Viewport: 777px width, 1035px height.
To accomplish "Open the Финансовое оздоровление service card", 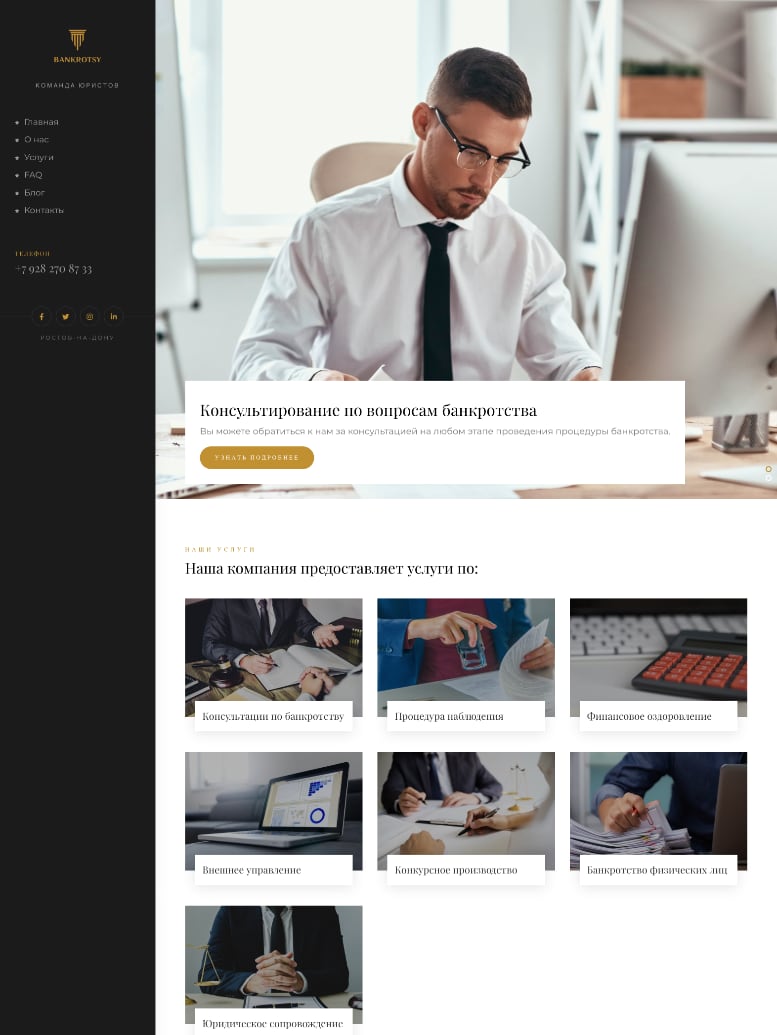I will click(x=658, y=664).
